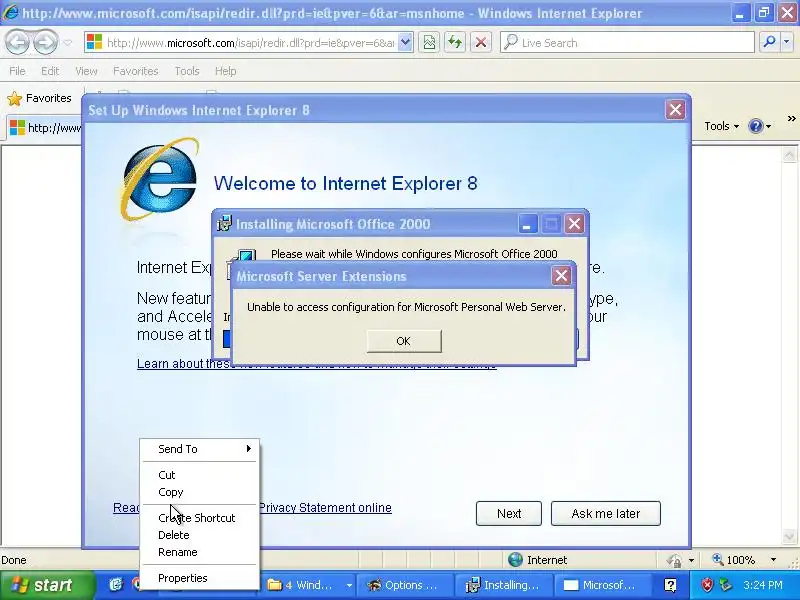Click the 100% zoom level button

(x=734, y=560)
